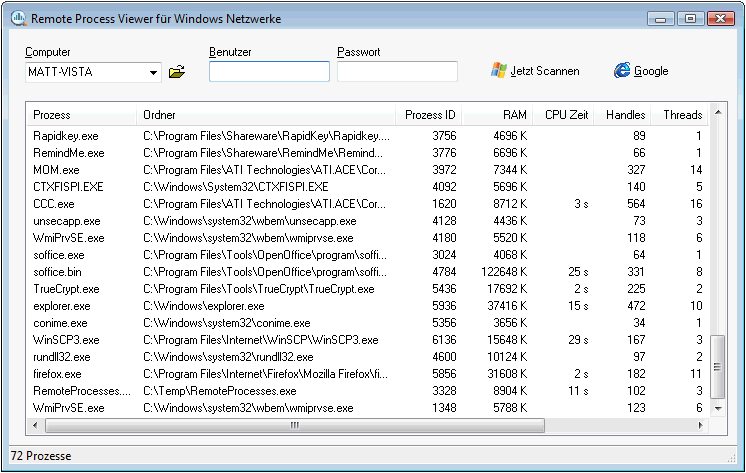Click the 25 s CPU time value

pos(578,272)
